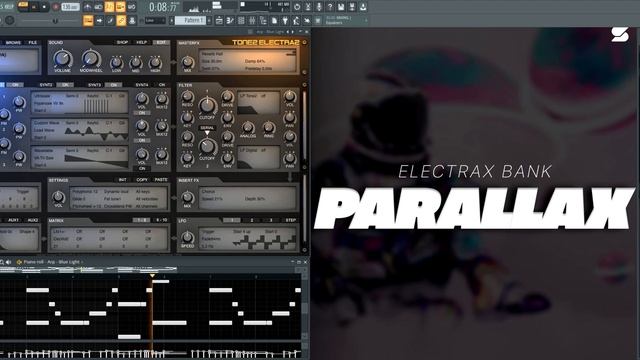Click the save project icon in top toolbar
Screen dimensions: 640x360
341,7
